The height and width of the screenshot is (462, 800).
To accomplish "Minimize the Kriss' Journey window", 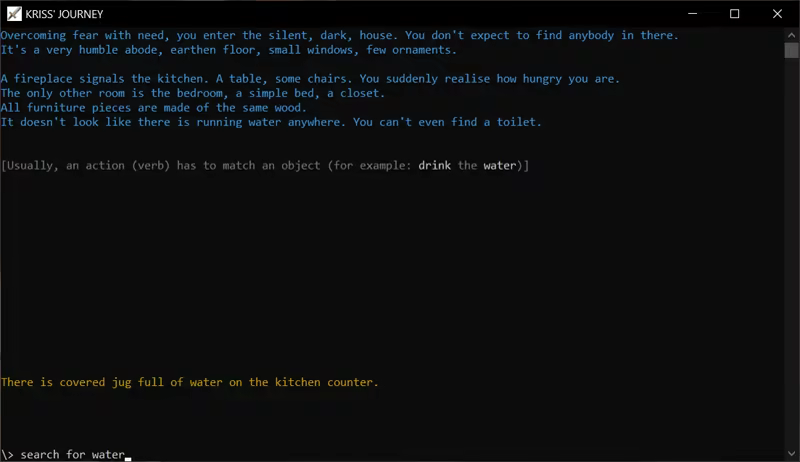I will [689, 14].
